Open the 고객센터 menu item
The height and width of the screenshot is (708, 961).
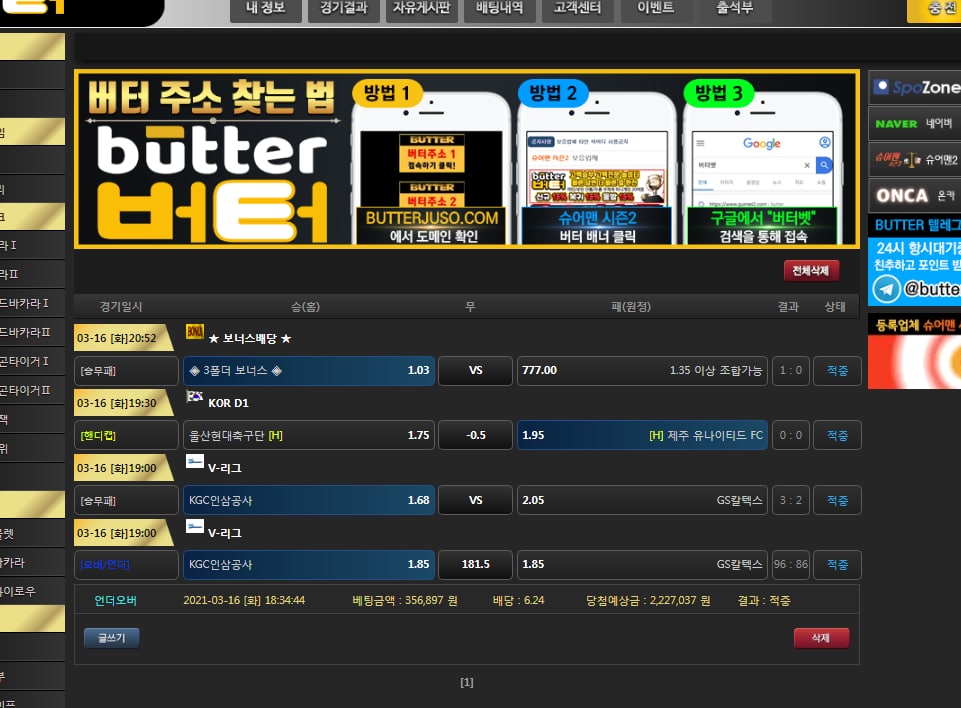coord(577,9)
